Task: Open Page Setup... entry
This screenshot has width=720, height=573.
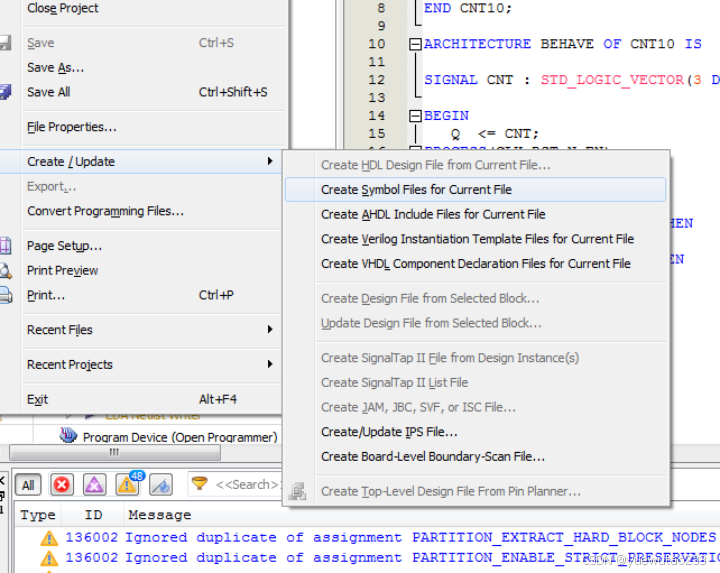Action: pos(64,246)
